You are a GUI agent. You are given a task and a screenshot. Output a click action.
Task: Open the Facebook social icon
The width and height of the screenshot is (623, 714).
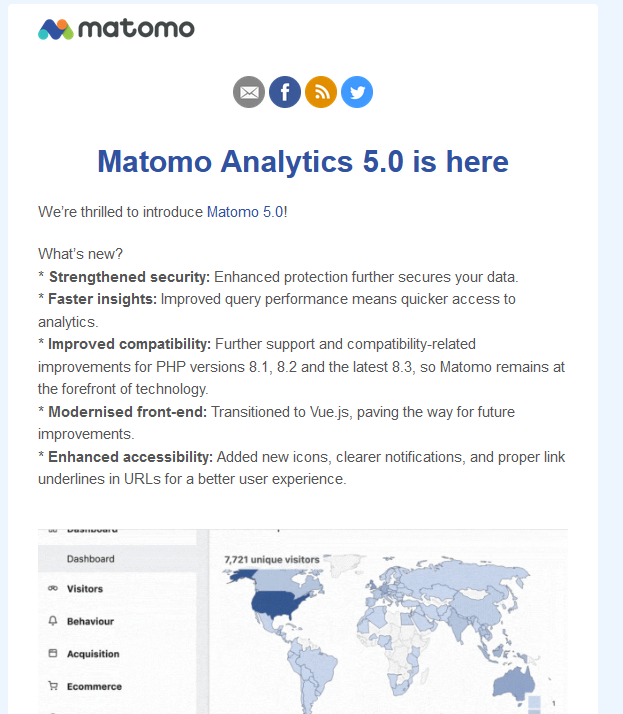point(285,93)
